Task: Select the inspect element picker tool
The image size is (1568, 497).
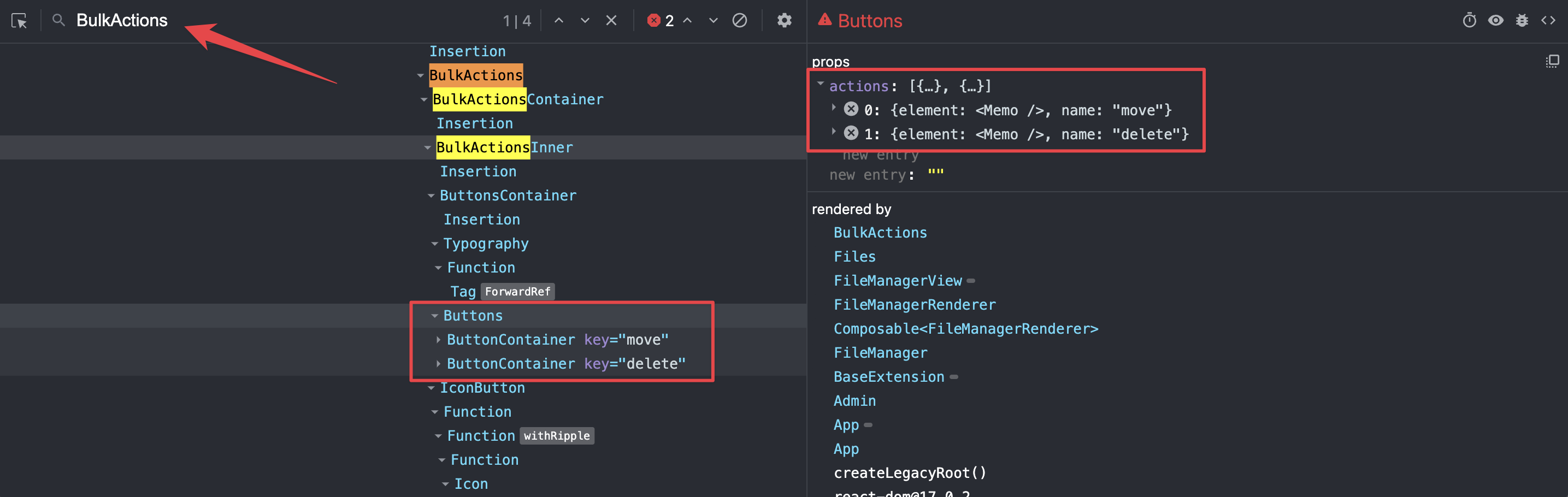Action: pos(18,20)
